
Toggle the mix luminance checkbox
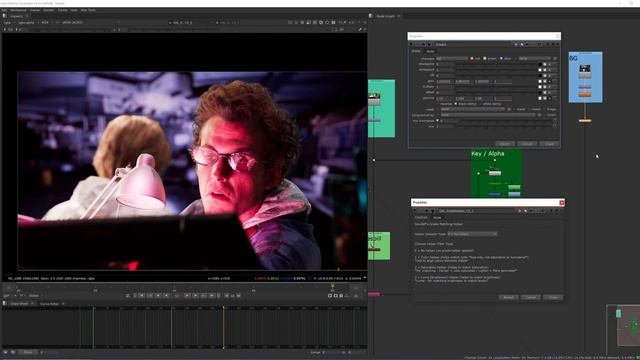click(x=438, y=121)
